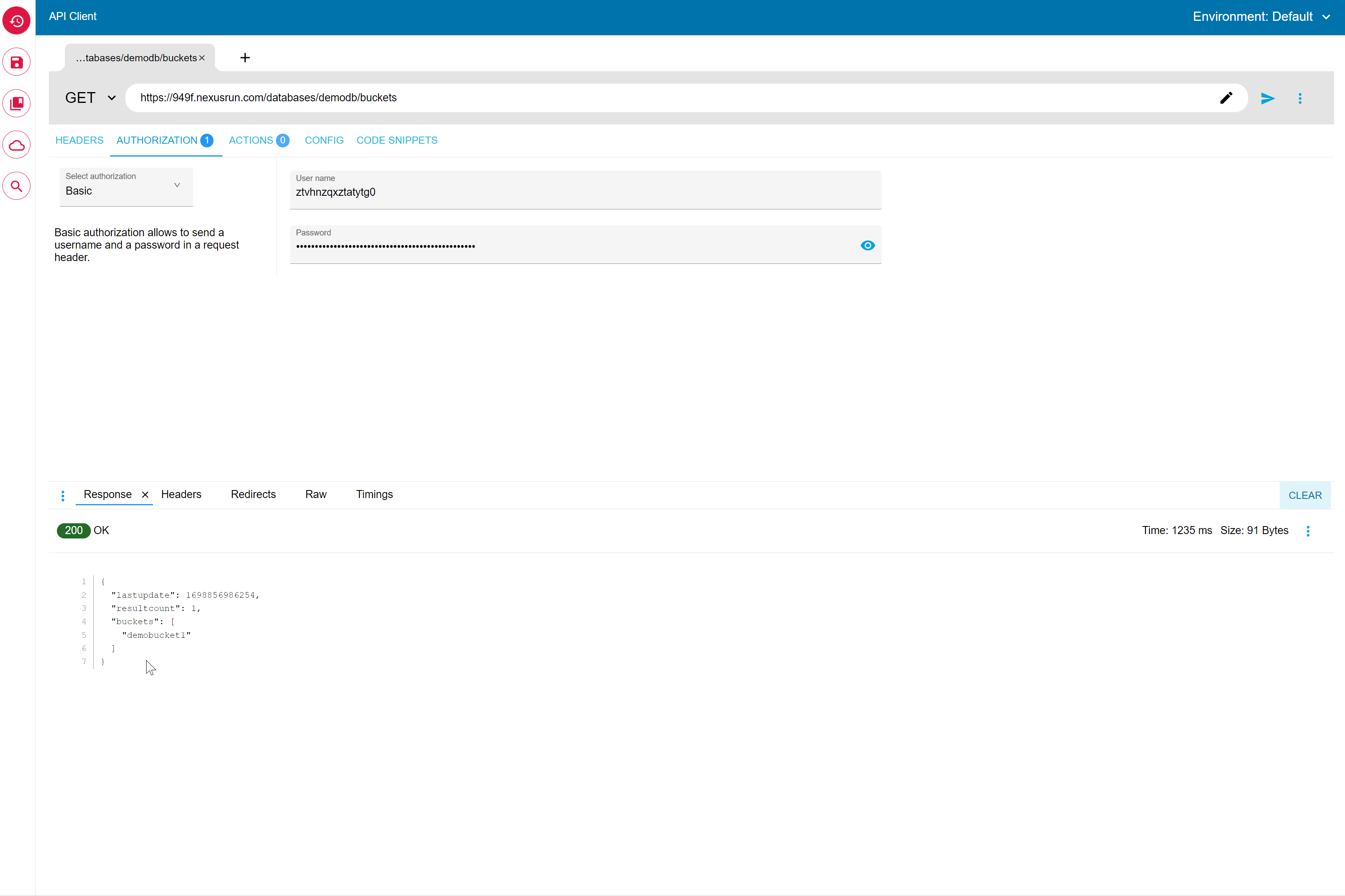
Task: Add a new request tab
Action: point(245,58)
